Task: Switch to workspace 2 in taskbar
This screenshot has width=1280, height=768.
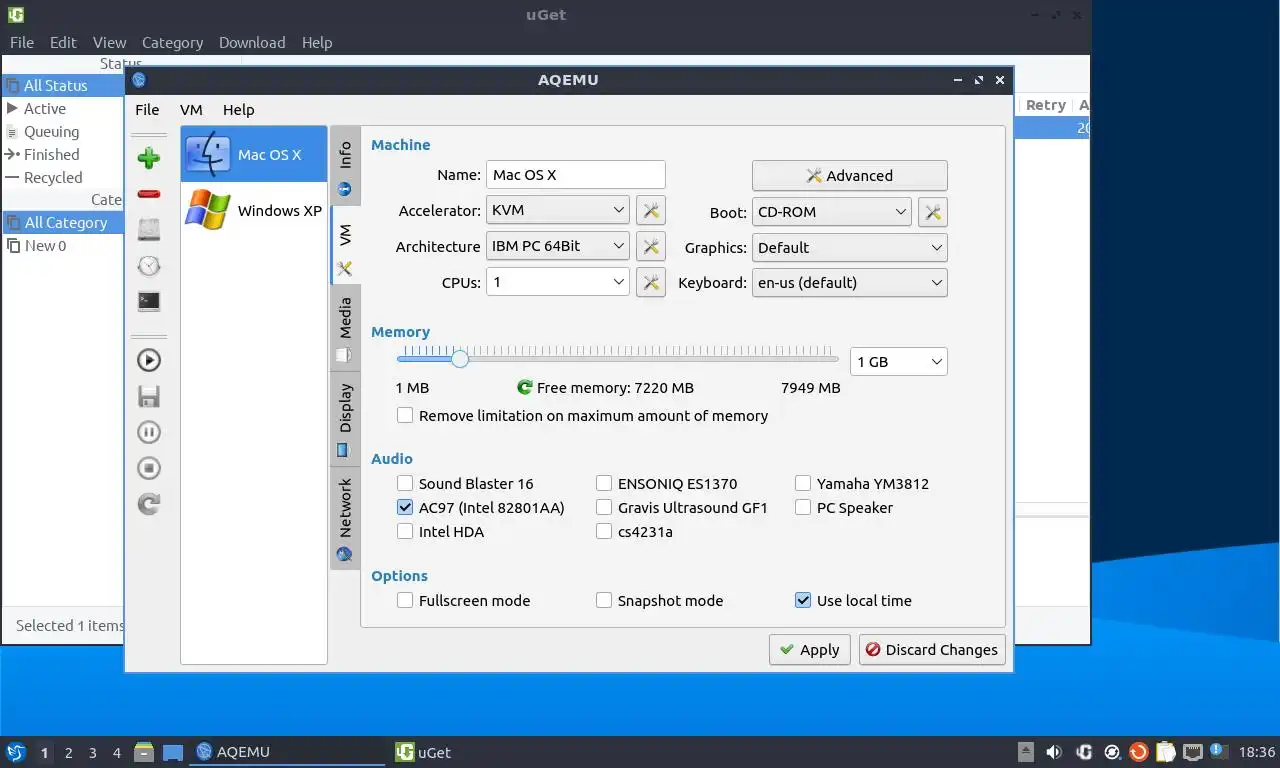Action: (68, 752)
